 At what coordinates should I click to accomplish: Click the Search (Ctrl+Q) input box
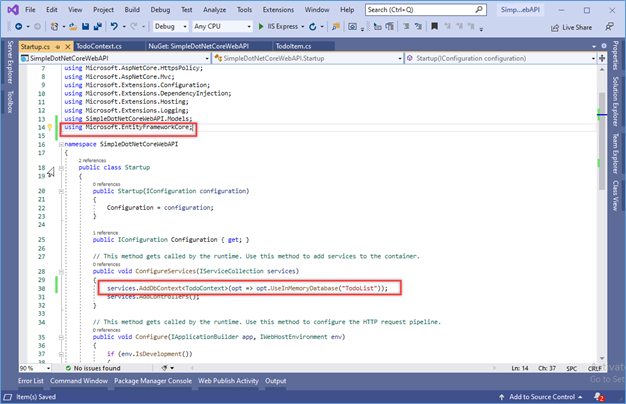pos(426,10)
